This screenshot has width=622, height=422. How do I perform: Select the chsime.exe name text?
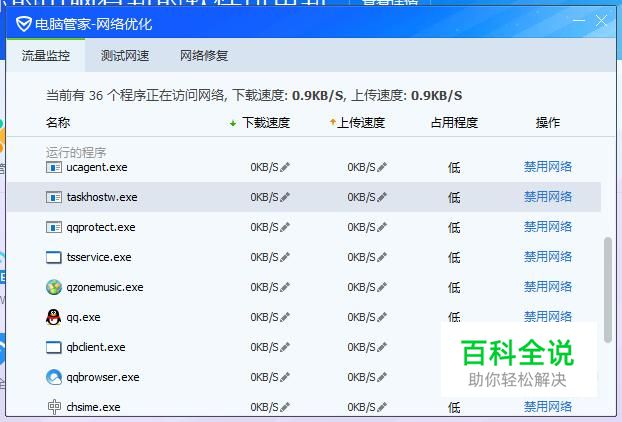tap(93, 407)
